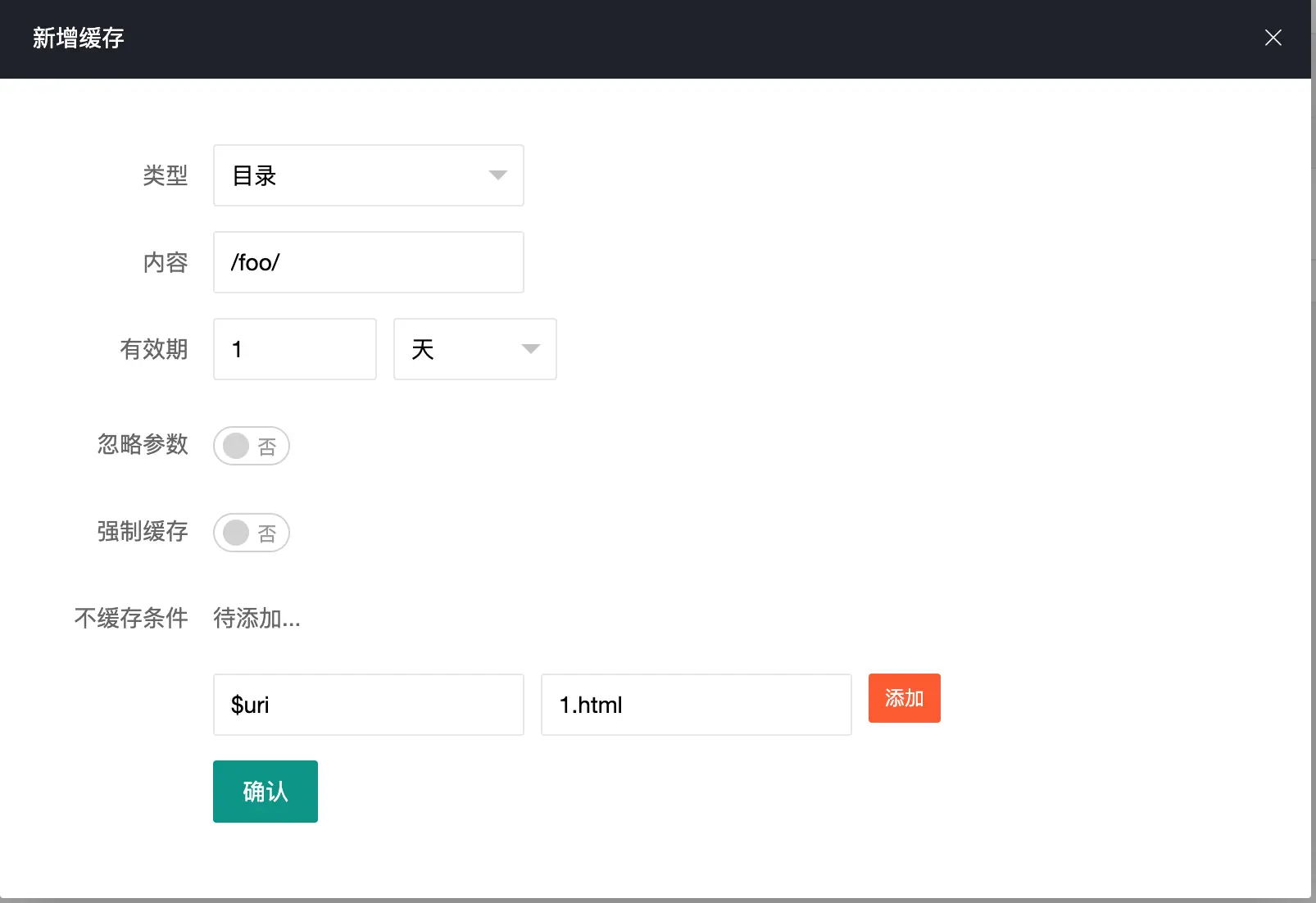The height and width of the screenshot is (903, 1316).
Task: Click the green 确认 button
Action: pos(265,792)
